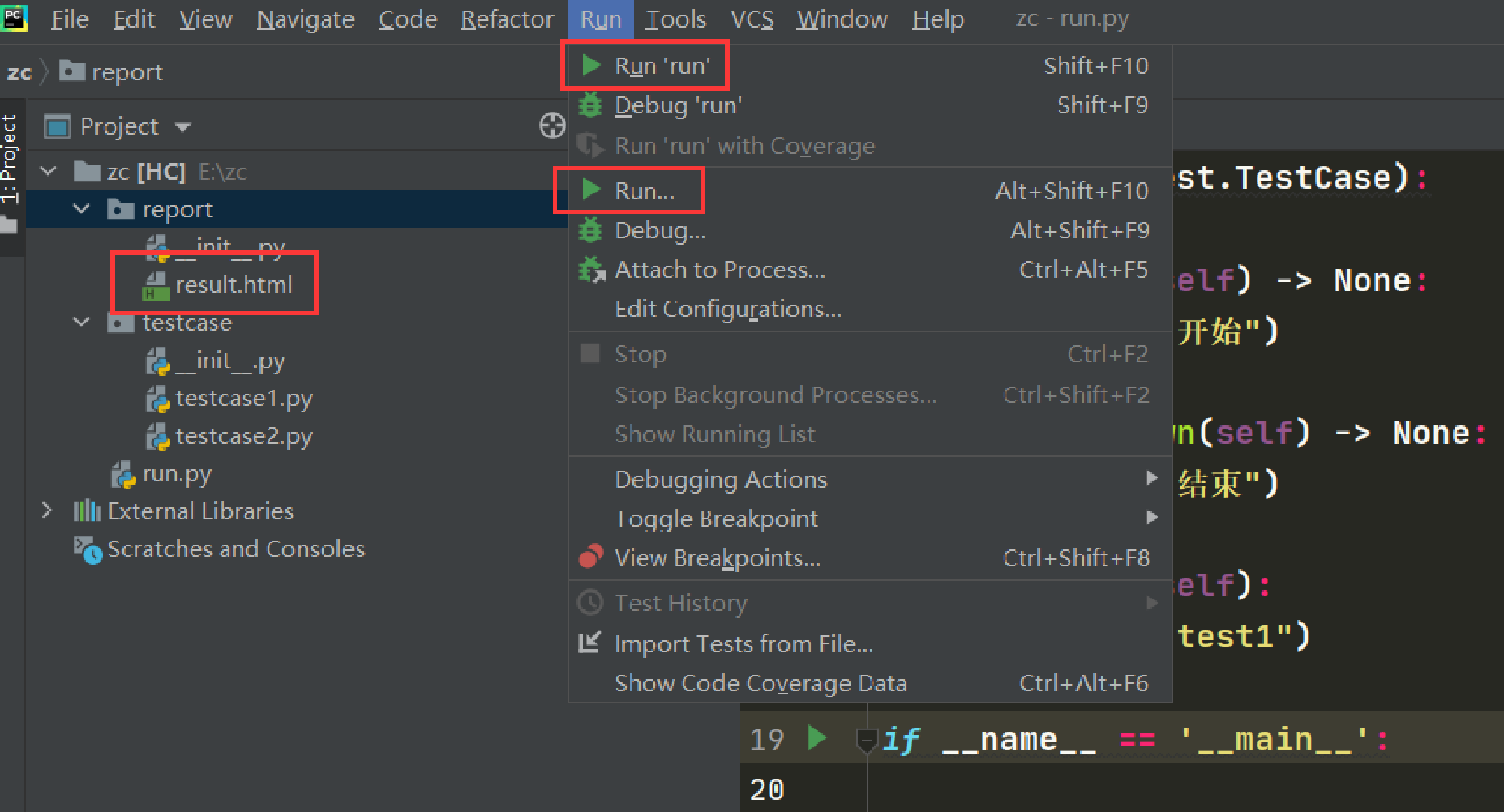Image resolution: width=1504 pixels, height=812 pixels.
Task: Select testcase2.py file
Action: 244,436
